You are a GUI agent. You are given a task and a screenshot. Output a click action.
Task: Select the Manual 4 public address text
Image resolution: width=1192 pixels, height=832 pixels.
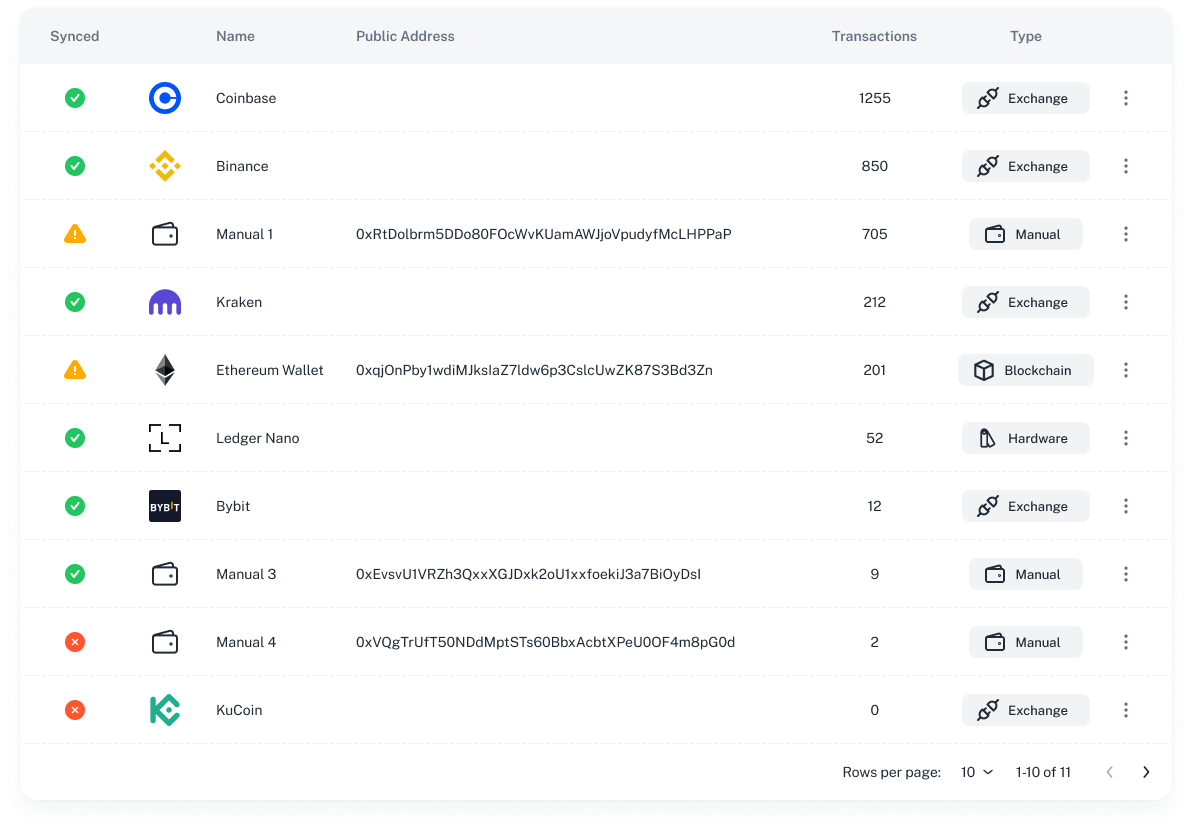pyautogui.click(x=545, y=642)
